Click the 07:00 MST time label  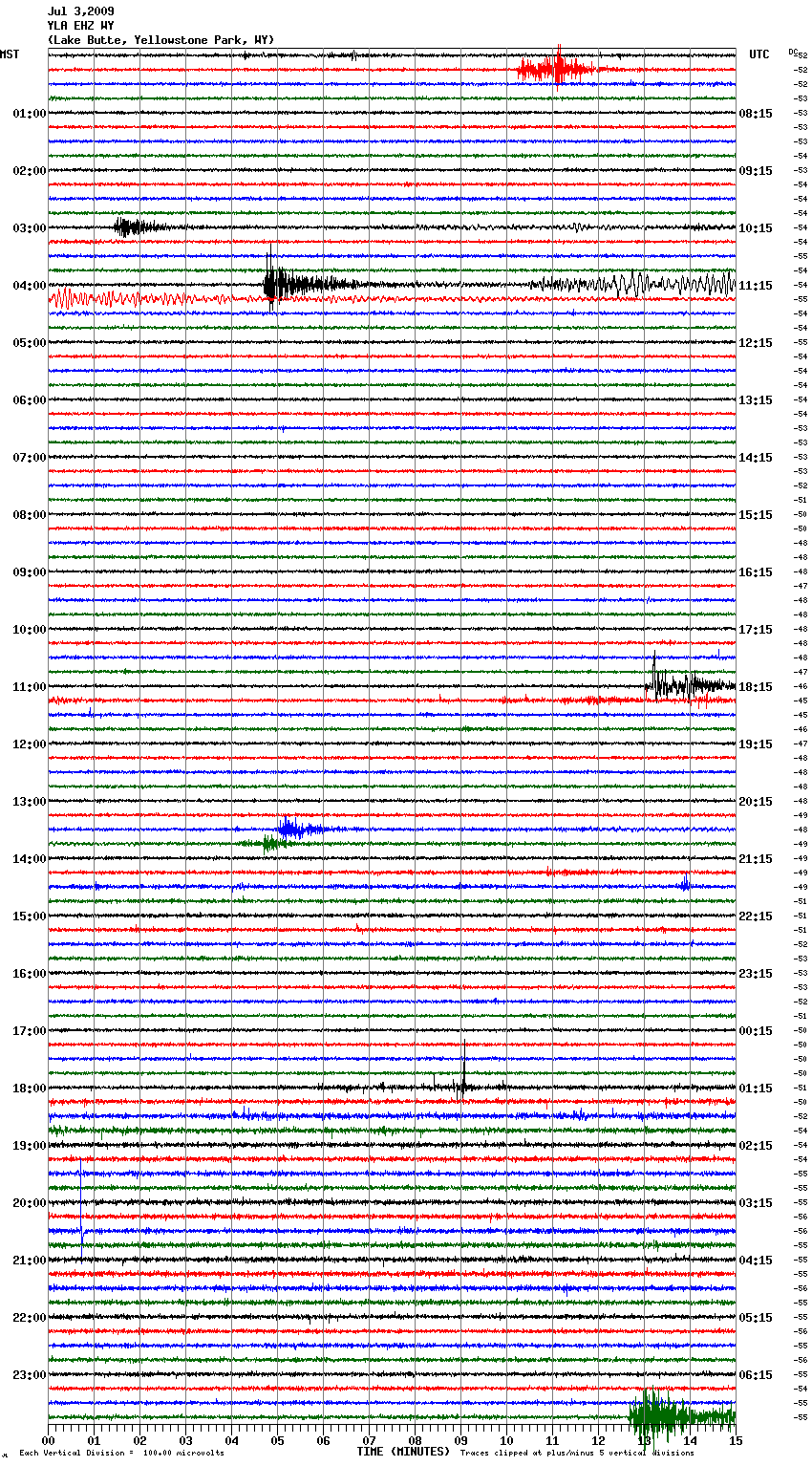(x=30, y=458)
